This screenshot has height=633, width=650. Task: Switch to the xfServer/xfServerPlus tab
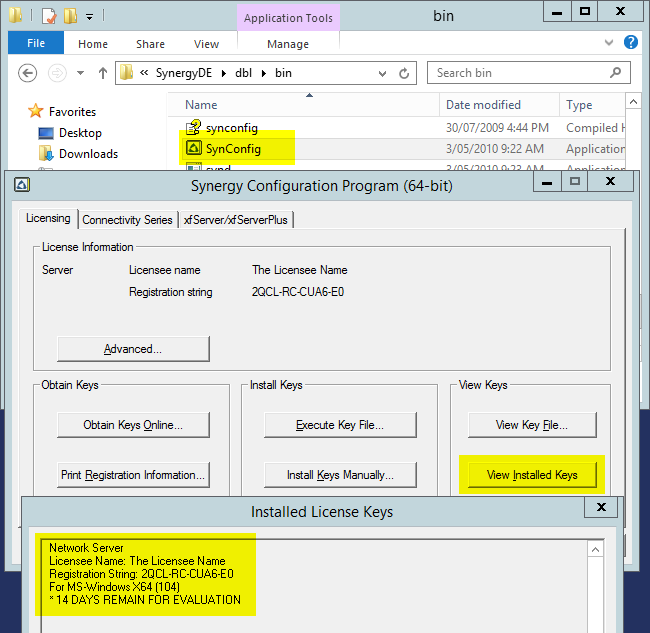coord(235,220)
